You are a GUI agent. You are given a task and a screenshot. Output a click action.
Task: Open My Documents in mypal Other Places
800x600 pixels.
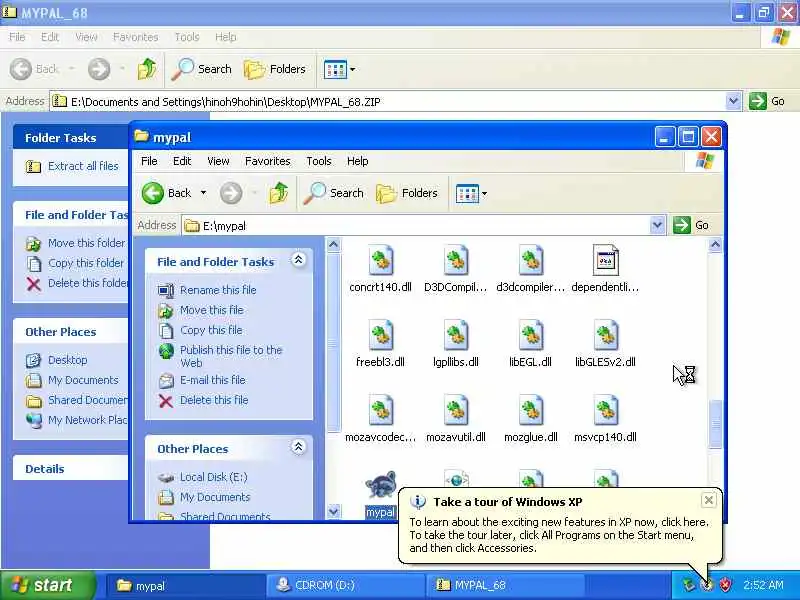[215, 497]
